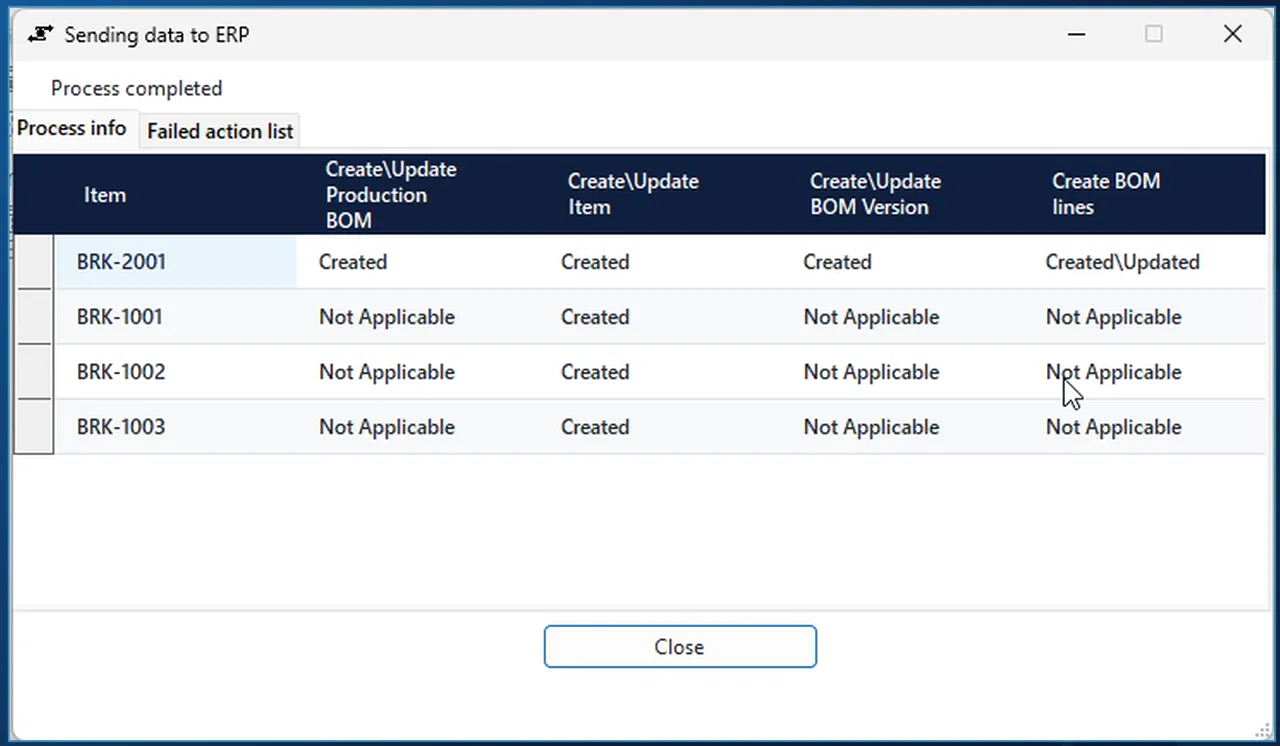Click BRK-2001's Production BOM Created cell
The width and height of the screenshot is (1280, 746).
(417, 262)
